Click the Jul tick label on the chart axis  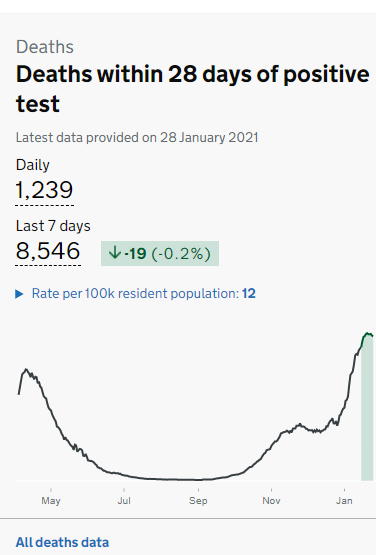(x=124, y=500)
